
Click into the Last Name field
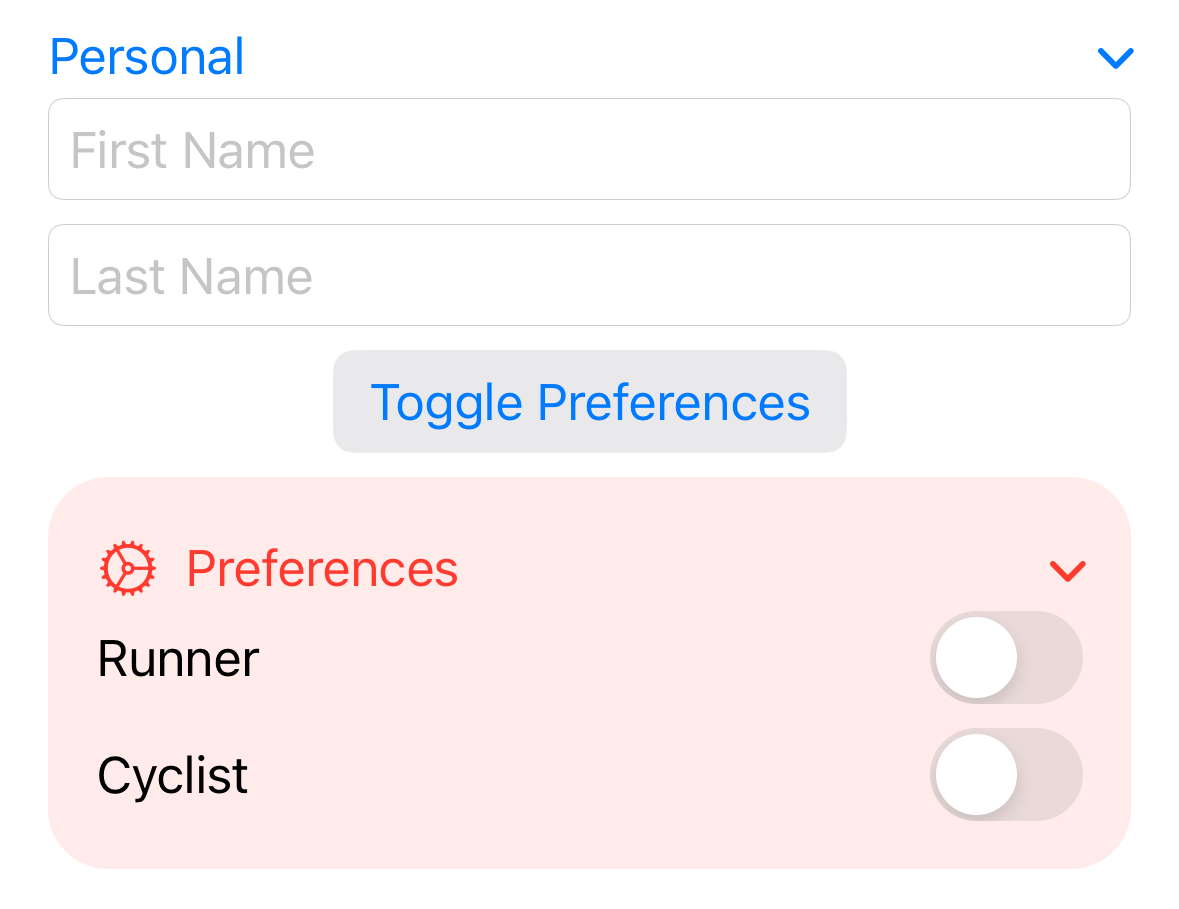click(589, 276)
